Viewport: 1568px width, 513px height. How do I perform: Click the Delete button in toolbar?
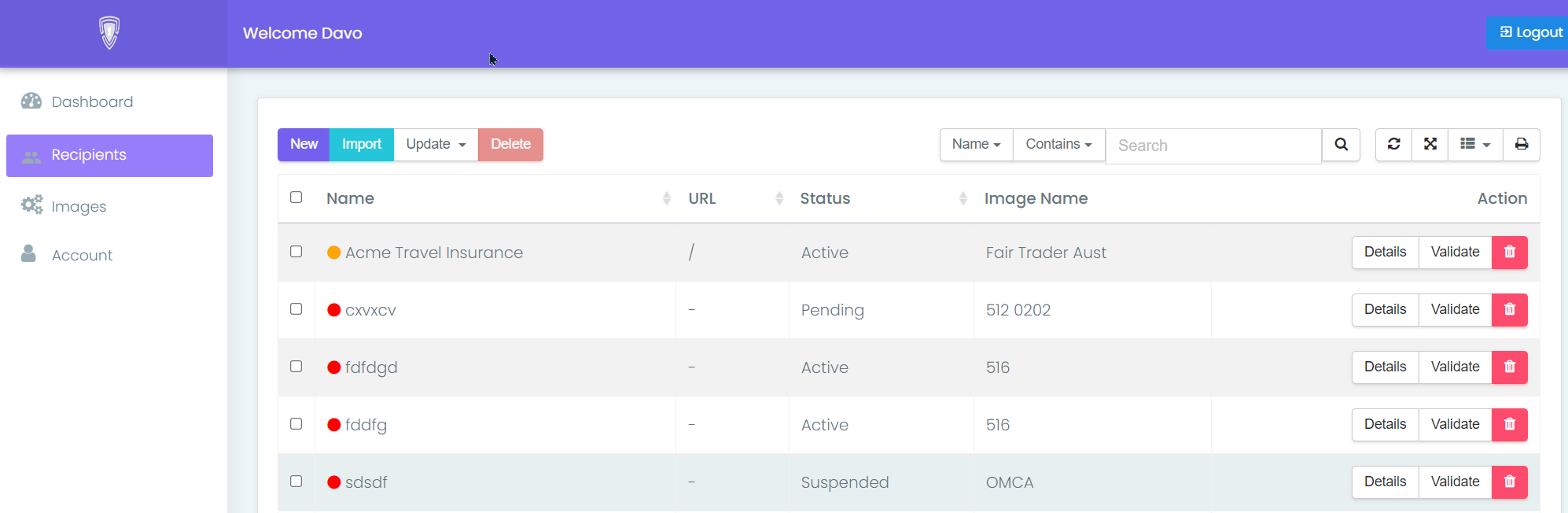coord(510,145)
